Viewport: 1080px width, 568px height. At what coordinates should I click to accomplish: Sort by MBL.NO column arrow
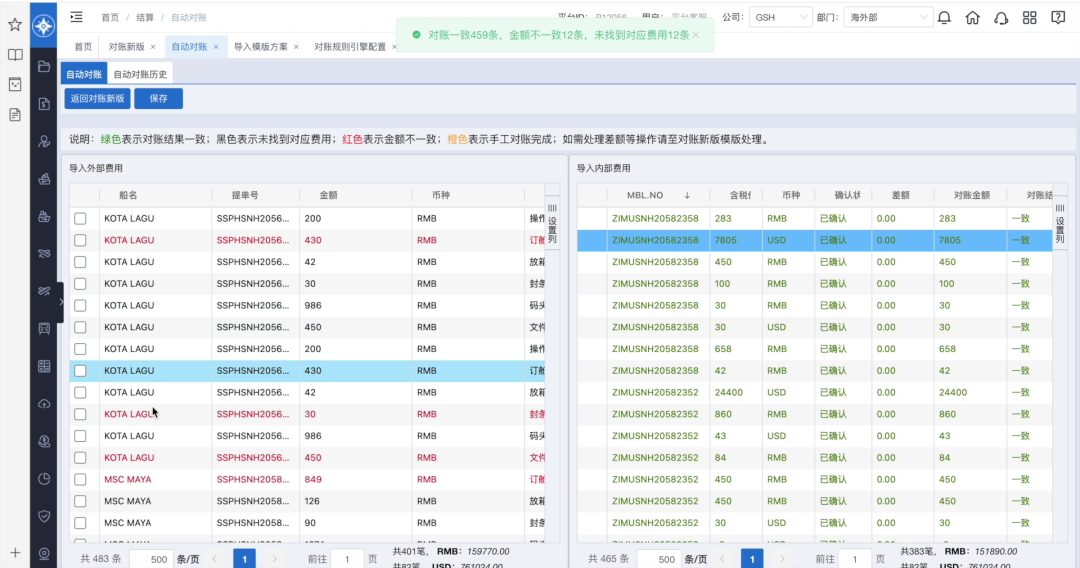(687, 195)
